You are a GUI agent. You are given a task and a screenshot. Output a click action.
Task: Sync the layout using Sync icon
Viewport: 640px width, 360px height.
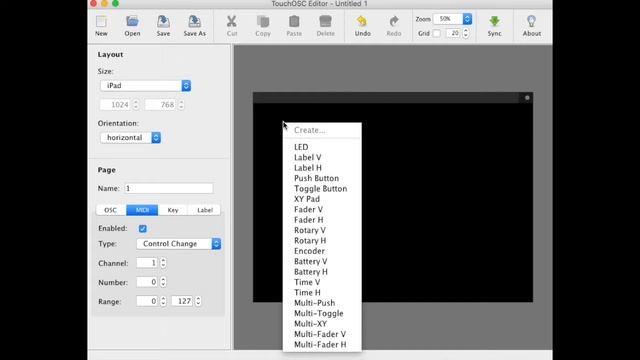(494, 26)
